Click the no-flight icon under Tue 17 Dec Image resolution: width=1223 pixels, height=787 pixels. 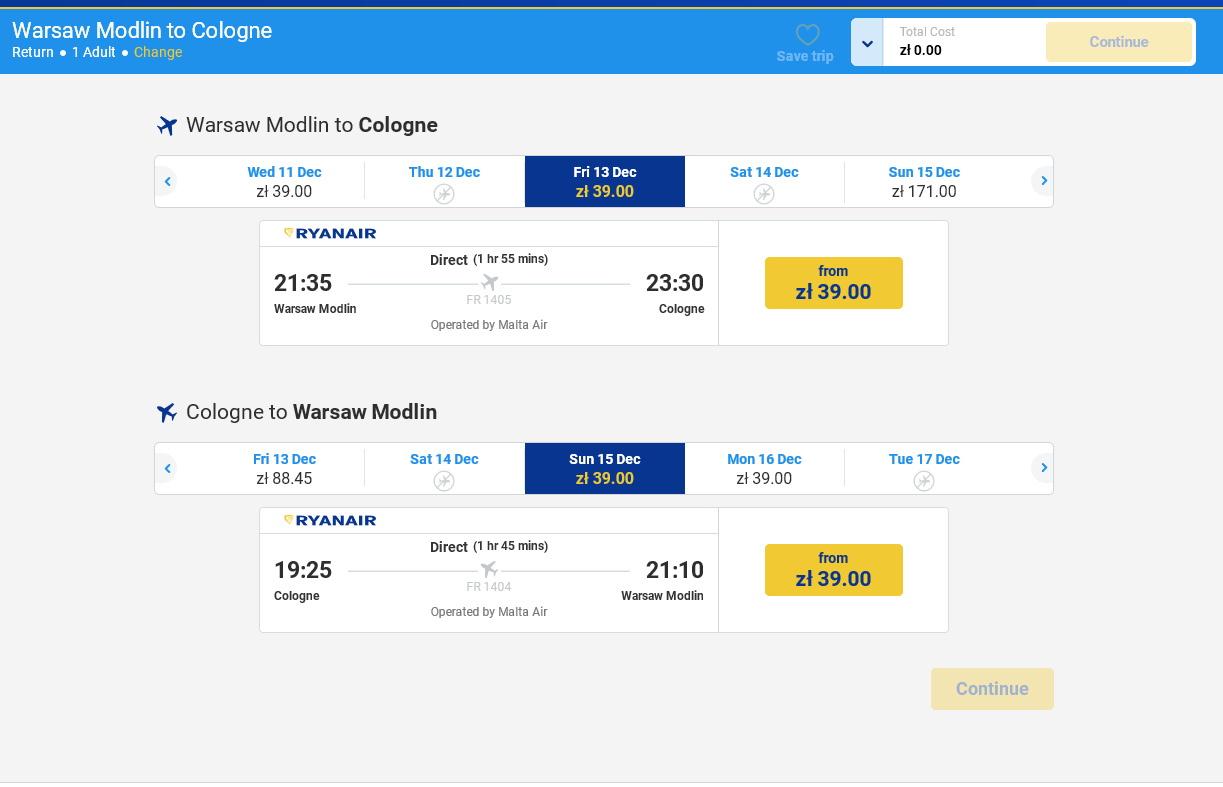pos(924,481)
